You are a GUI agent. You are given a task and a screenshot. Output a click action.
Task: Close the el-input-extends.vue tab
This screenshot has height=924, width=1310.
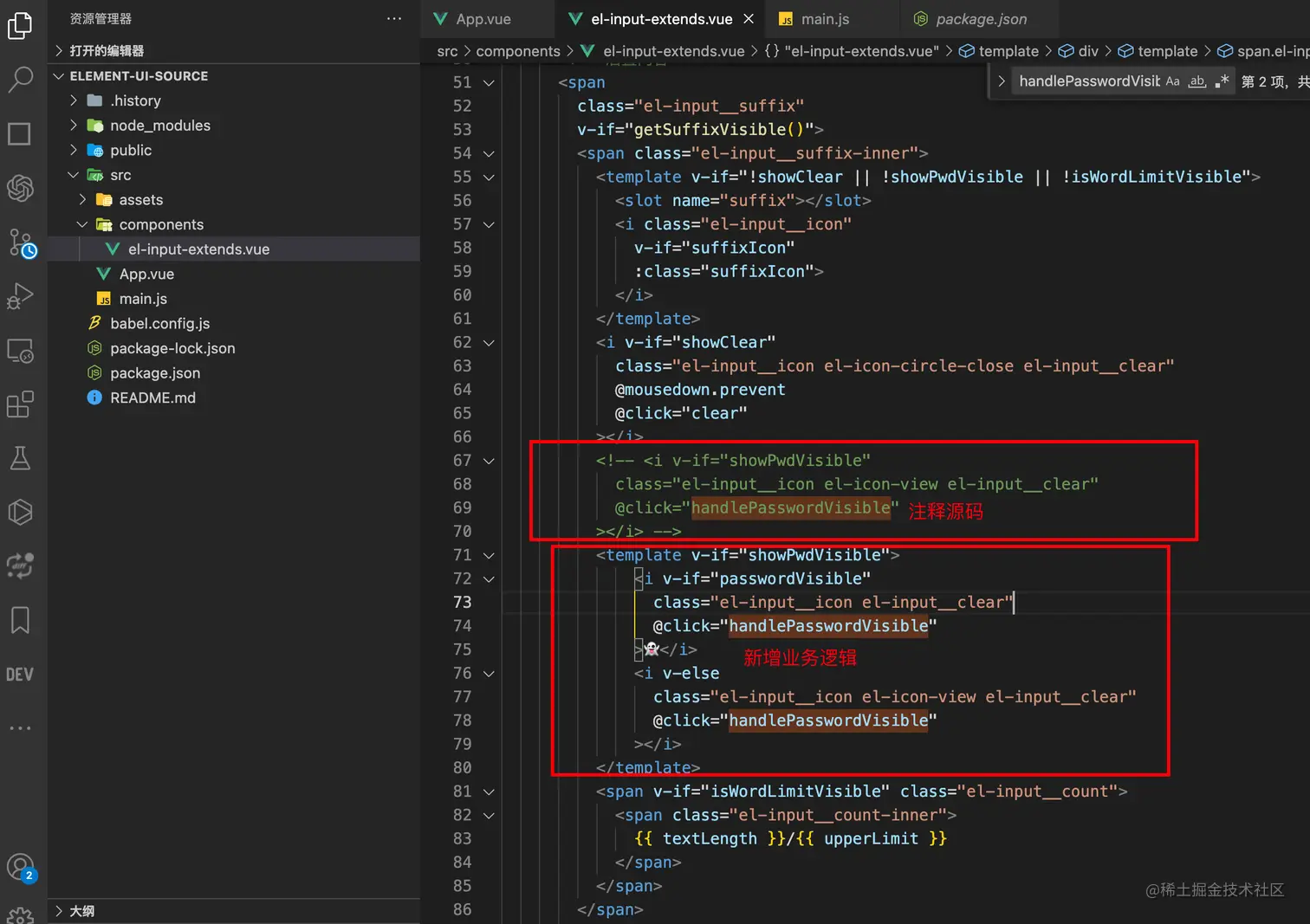coord(749,19)
